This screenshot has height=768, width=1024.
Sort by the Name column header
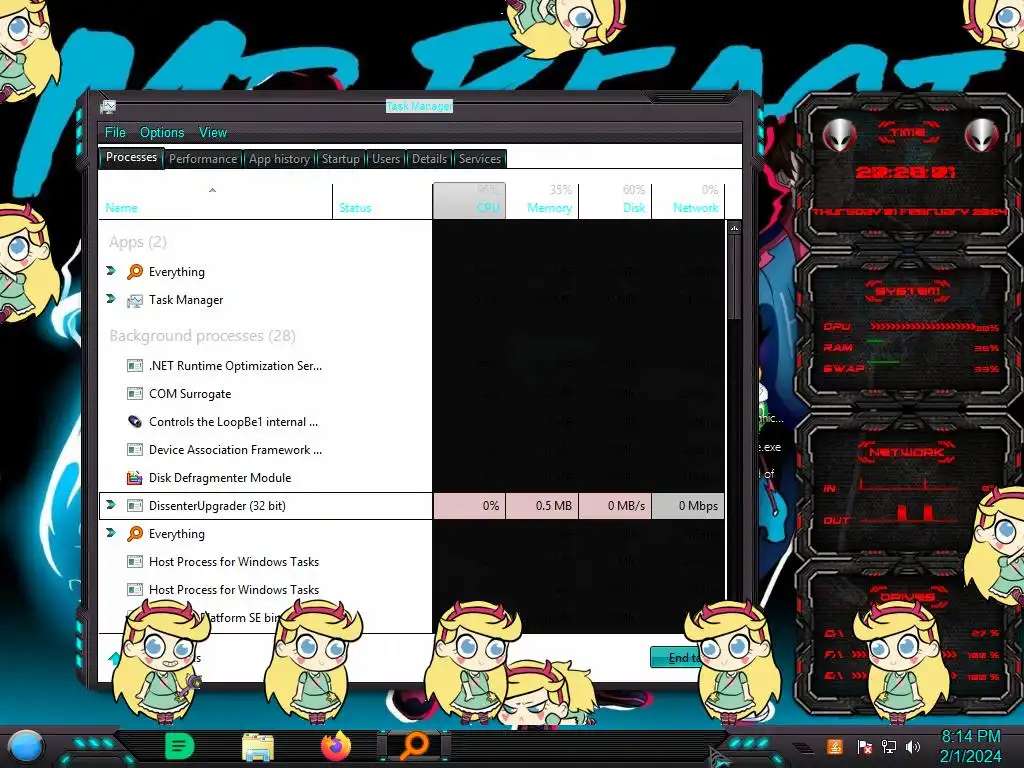tap(216, 201)
